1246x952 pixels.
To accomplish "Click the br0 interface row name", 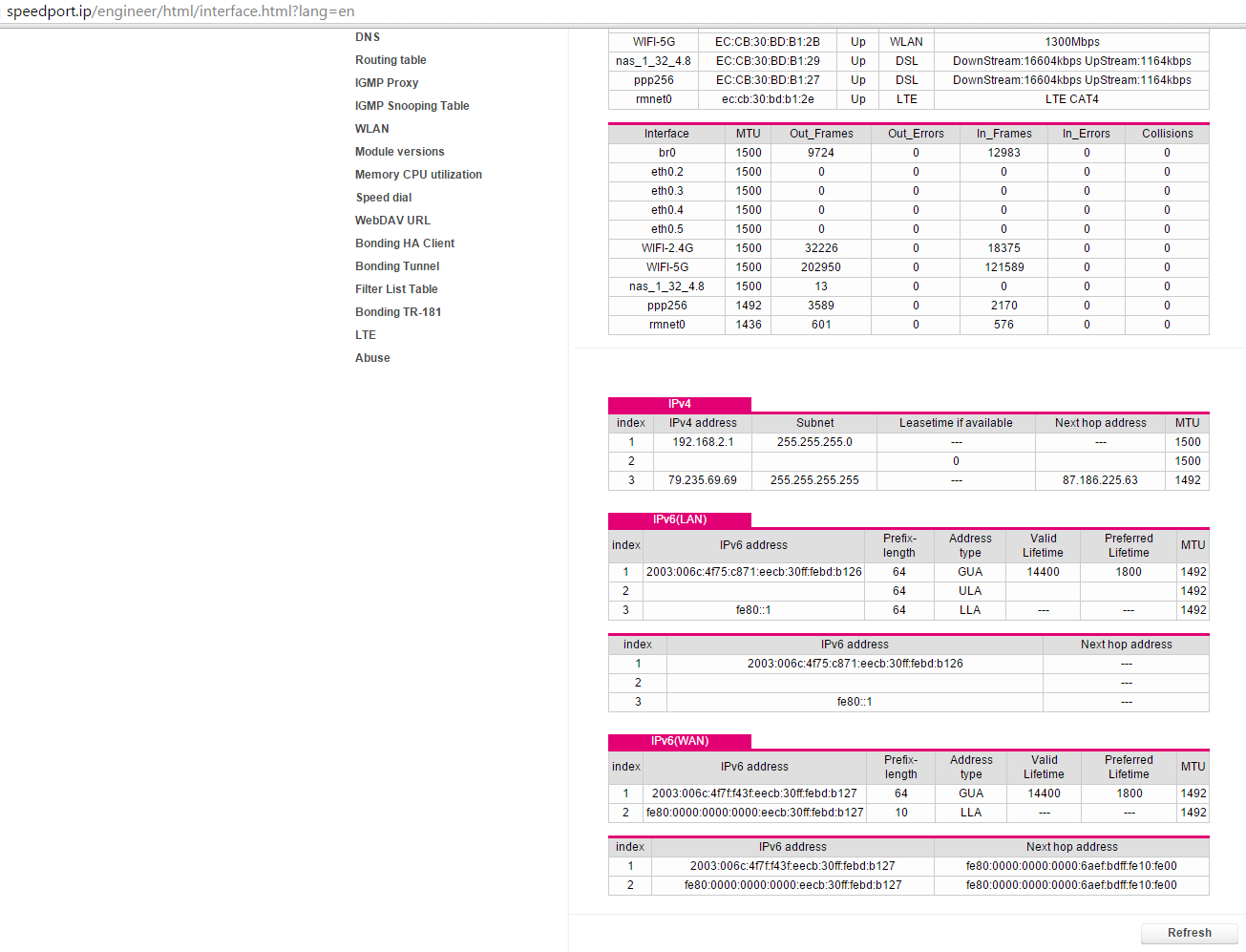I will pyautogui.click(x=666, y=153).
